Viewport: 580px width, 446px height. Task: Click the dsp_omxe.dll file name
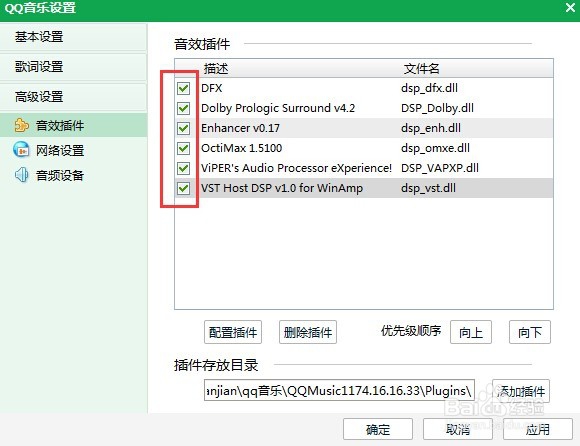(x=435, y=148)
